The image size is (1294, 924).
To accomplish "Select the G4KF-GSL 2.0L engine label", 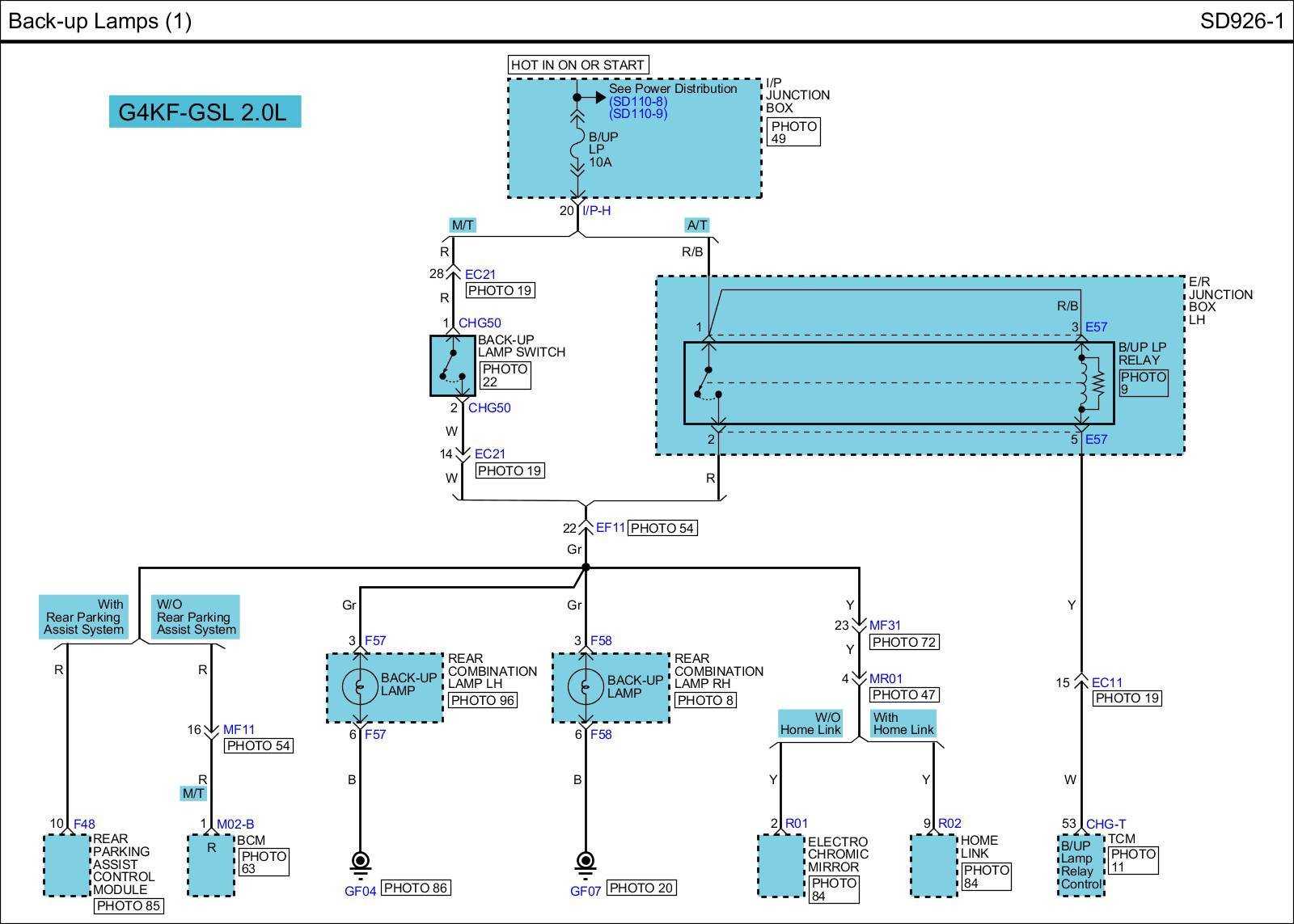I will click(205, 112).
